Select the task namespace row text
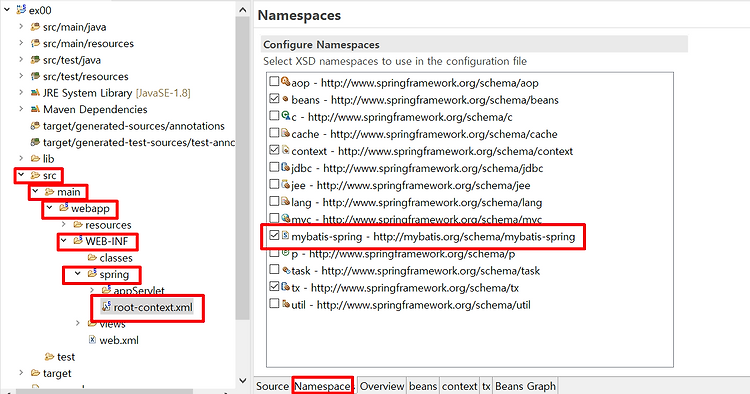Viewport: 750px width, 394px height. click(x=416, y=271)
